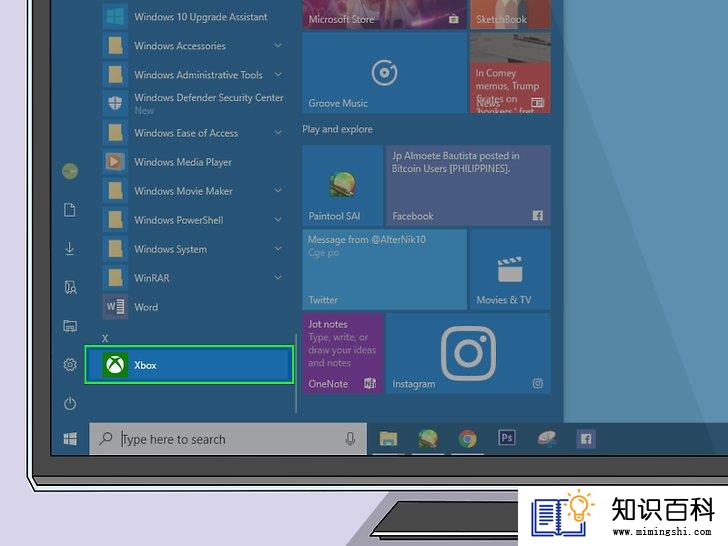
Task: Click the app list scrollbar
Action: click(296, 373)
